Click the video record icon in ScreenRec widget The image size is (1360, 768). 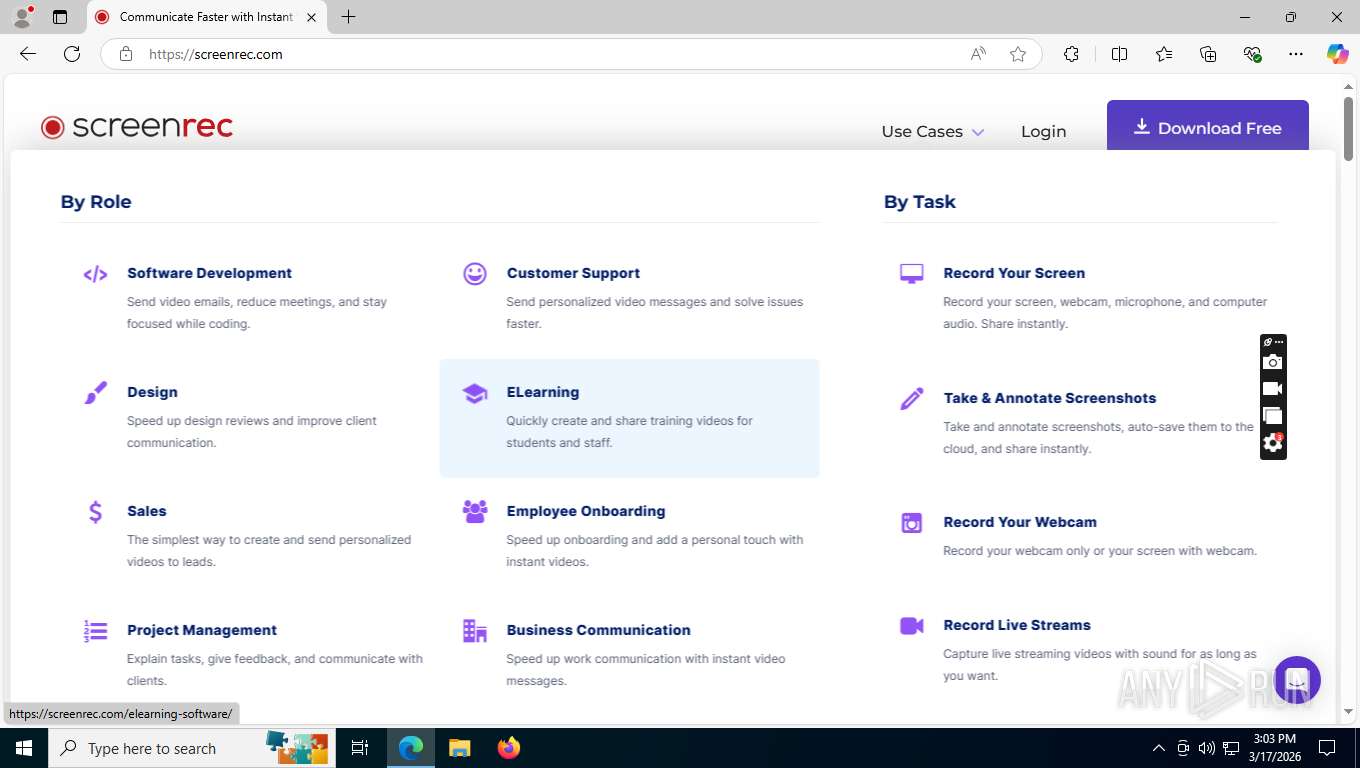point(1272,389)
